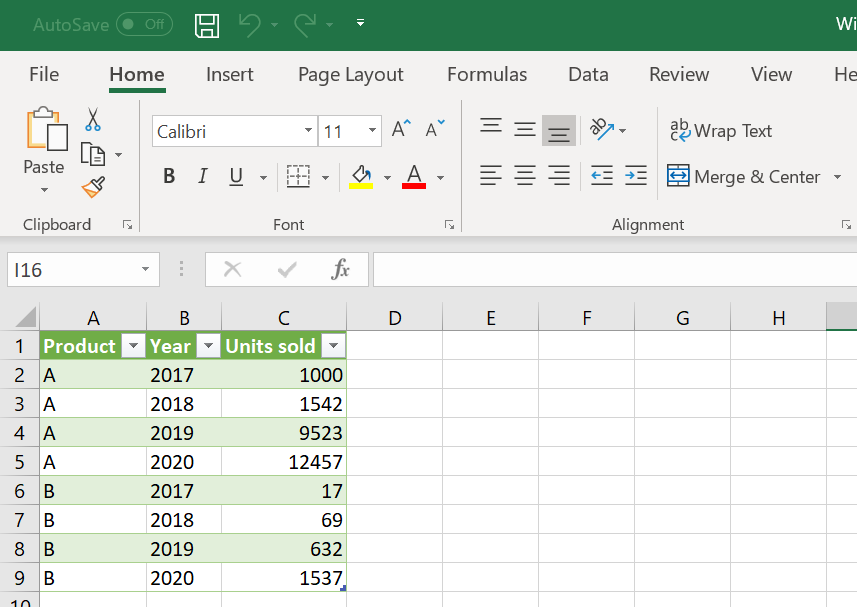Apply the yellow fill color
The image size is (857, 607).
click(x=361, y=177)
